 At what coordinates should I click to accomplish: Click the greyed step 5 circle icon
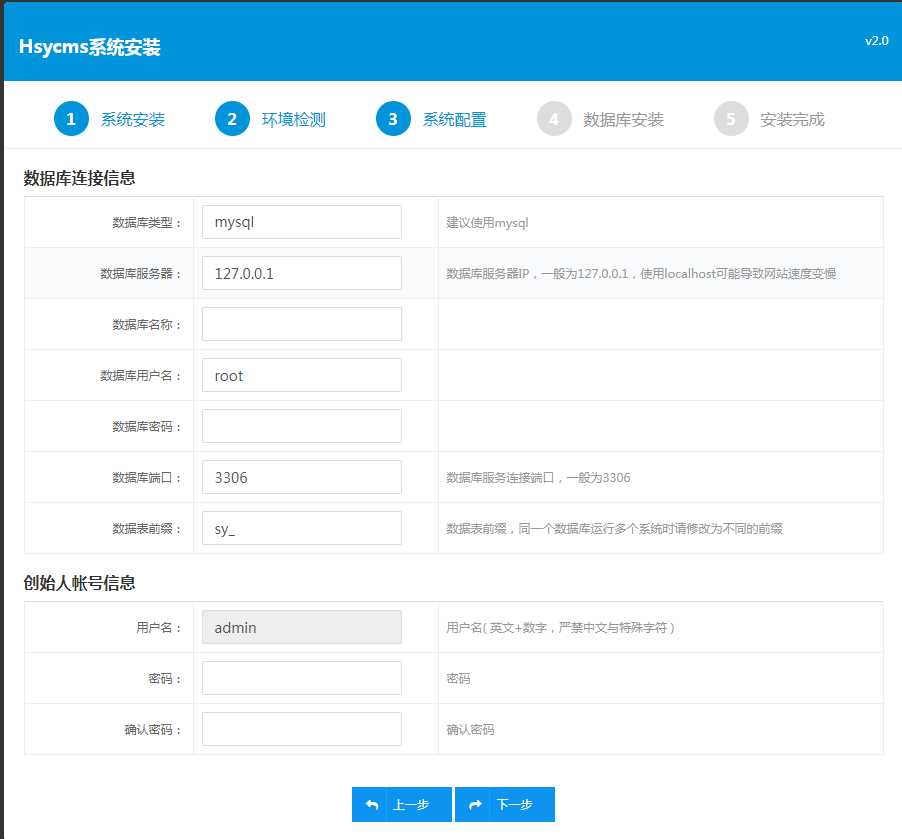[x=731, y=119]
